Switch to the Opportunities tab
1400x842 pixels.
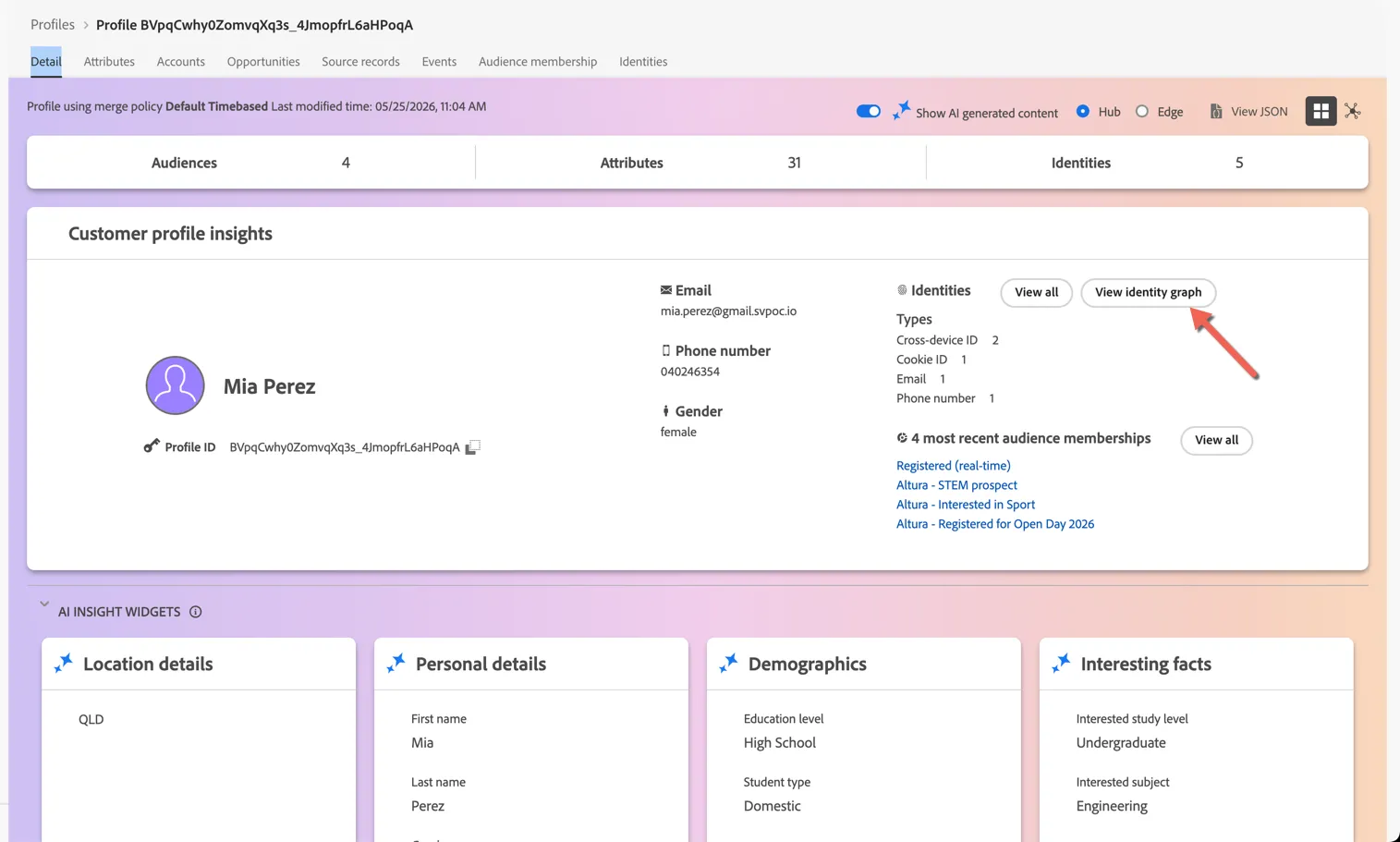[x=263, y=62]
